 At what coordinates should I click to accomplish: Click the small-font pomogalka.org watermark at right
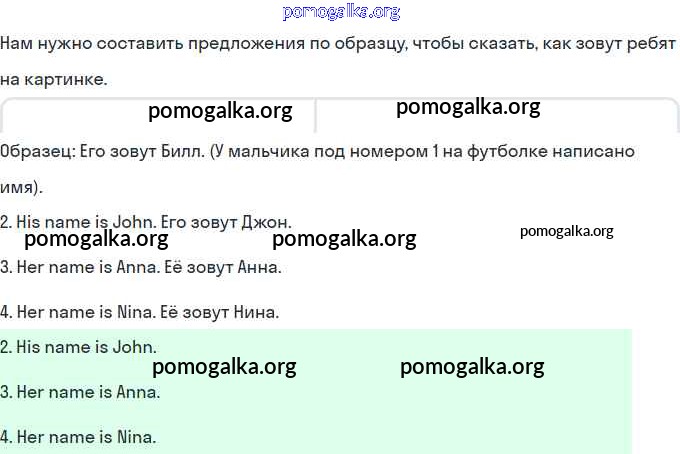point(566,231)
